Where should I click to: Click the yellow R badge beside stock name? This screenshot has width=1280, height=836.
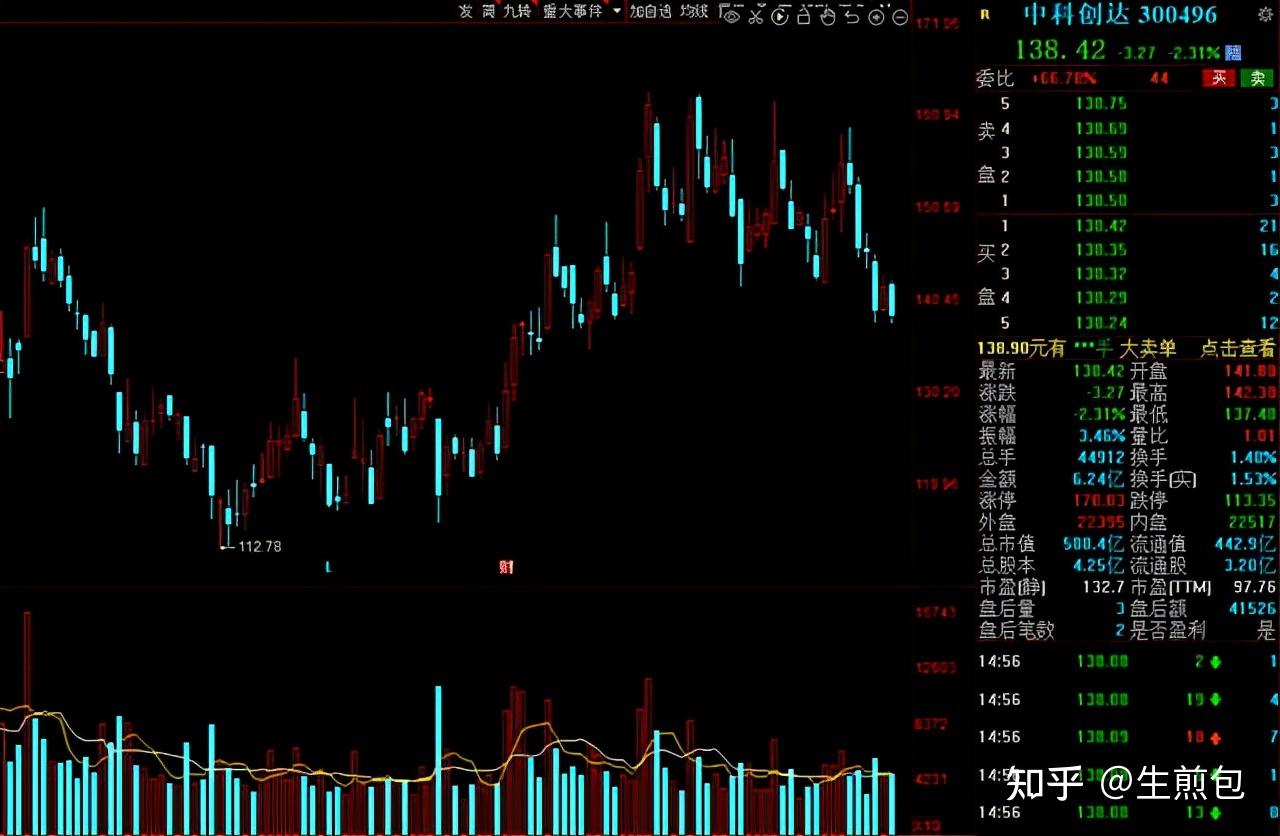(x=985, y=14)
